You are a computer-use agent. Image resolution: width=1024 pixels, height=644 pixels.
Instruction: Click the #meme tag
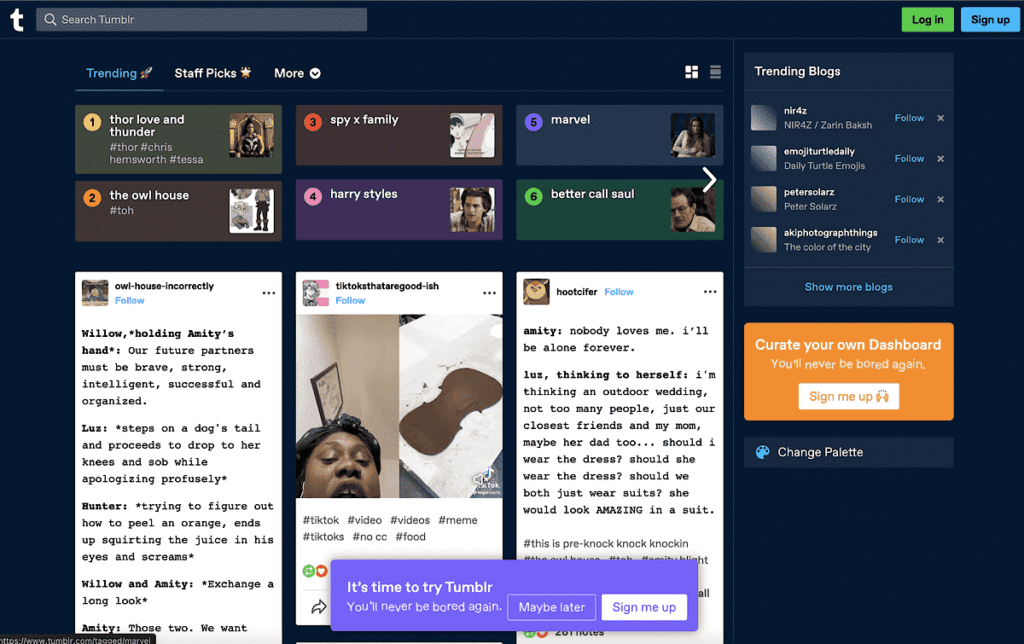[458, 521]
